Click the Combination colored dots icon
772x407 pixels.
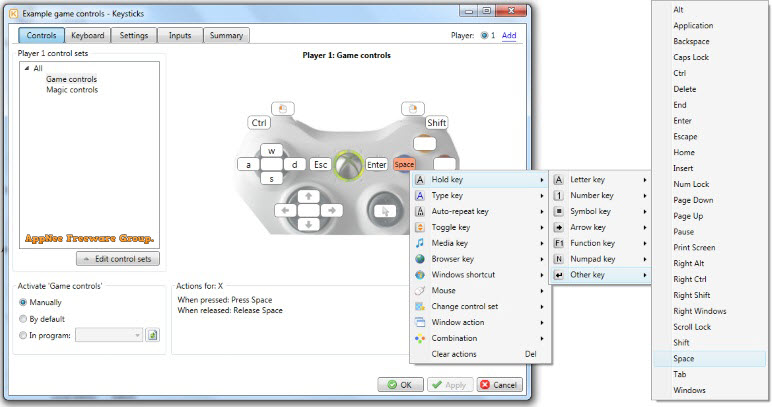click(420, 338)
